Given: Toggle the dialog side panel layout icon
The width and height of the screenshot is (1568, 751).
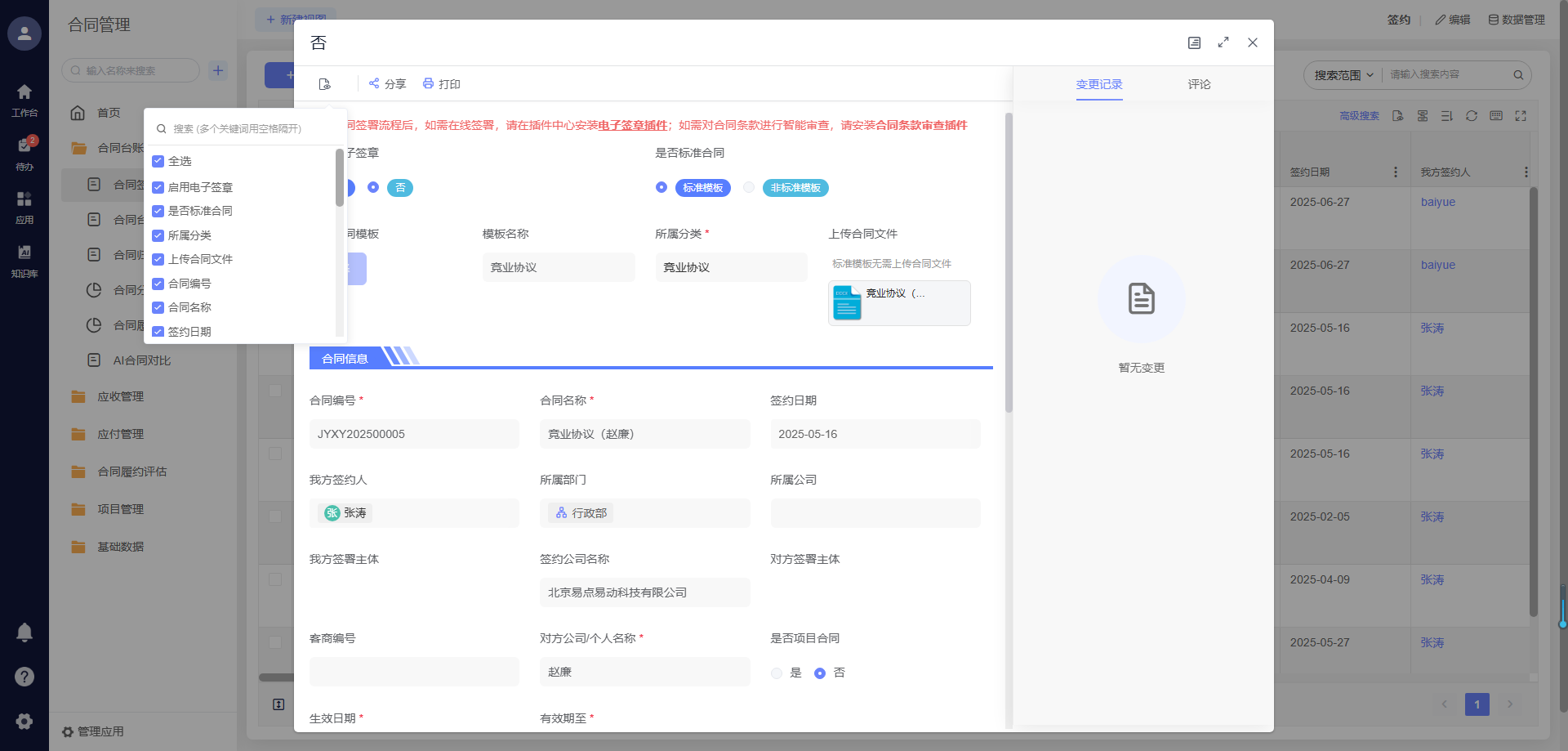Looking at the screenshot, I should tap(1194, 42).
